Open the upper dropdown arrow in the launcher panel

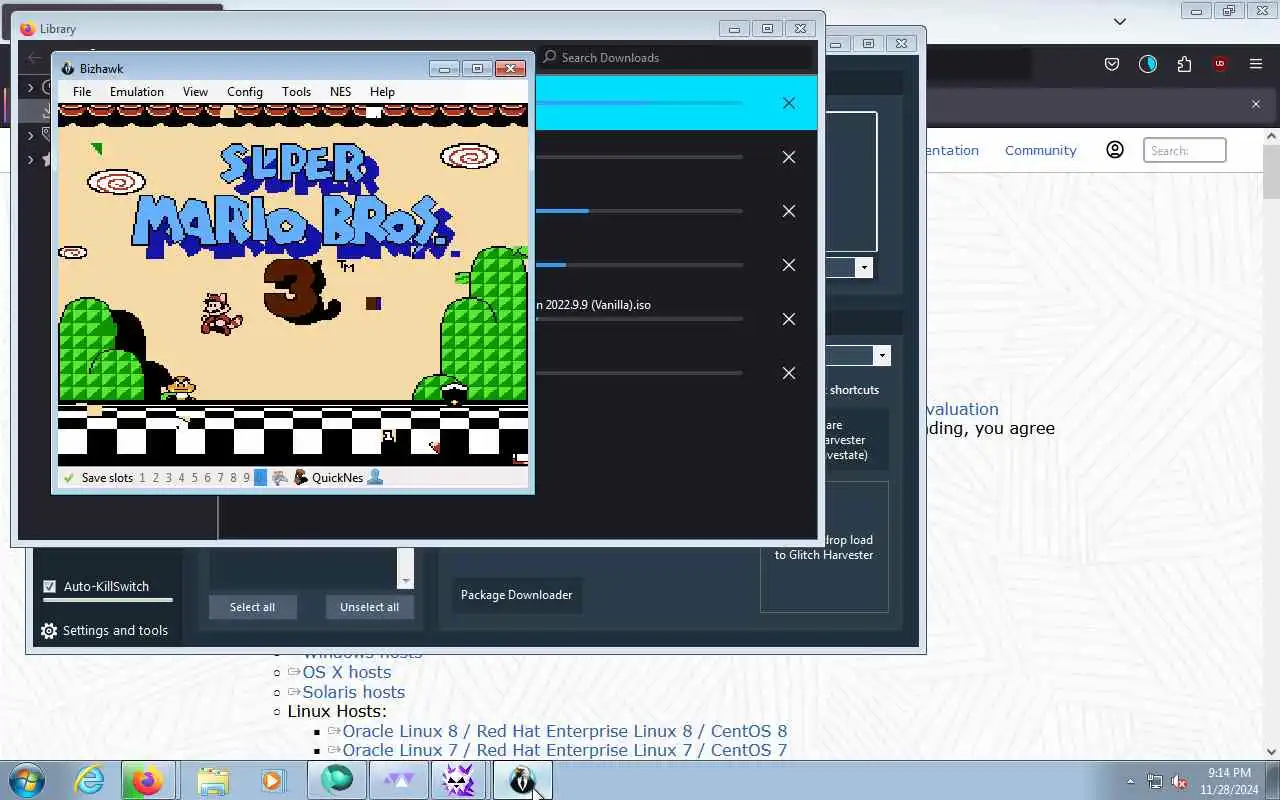864,267
